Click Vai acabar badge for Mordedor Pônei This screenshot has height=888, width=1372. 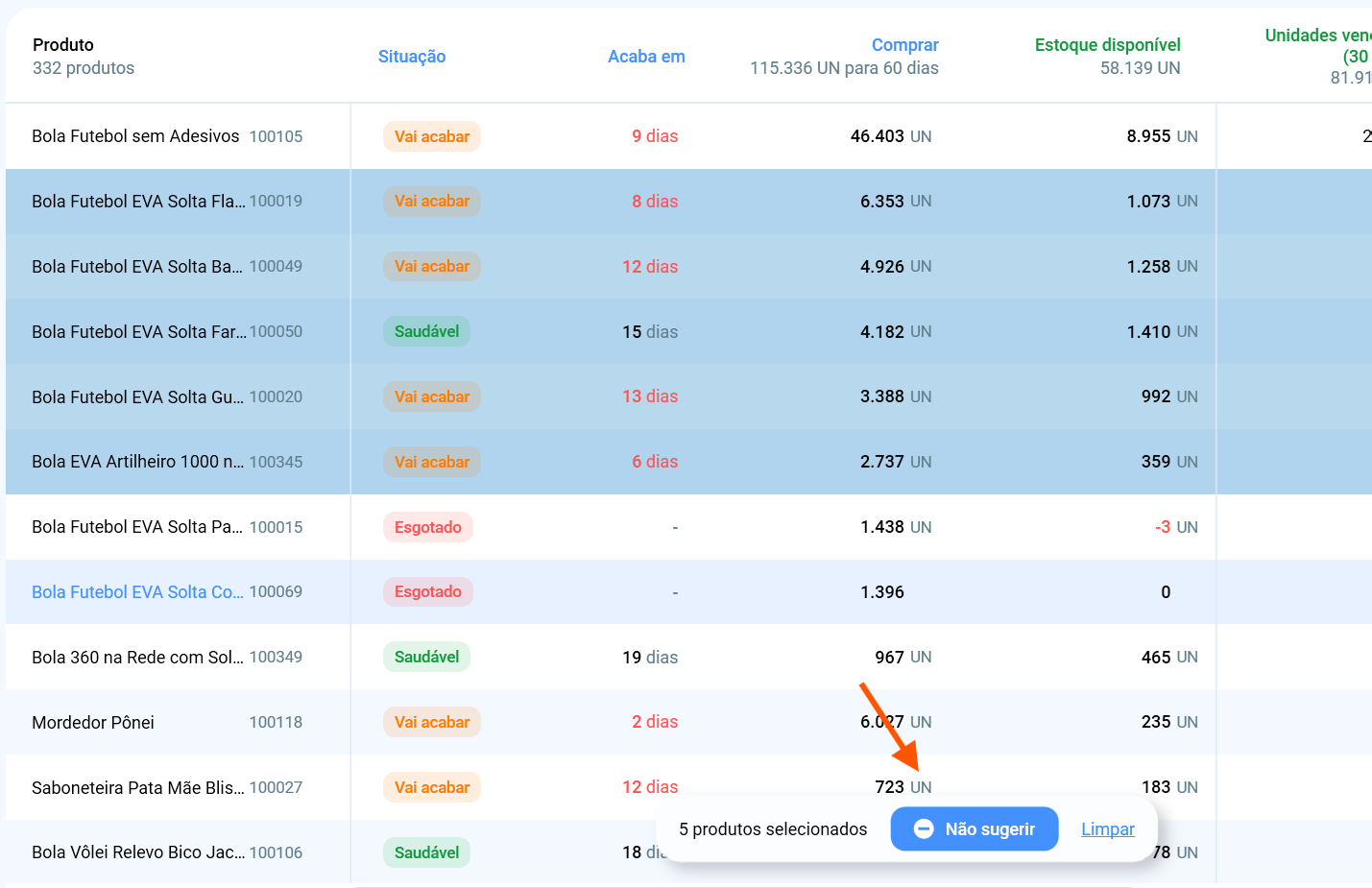tap(432, 722)
